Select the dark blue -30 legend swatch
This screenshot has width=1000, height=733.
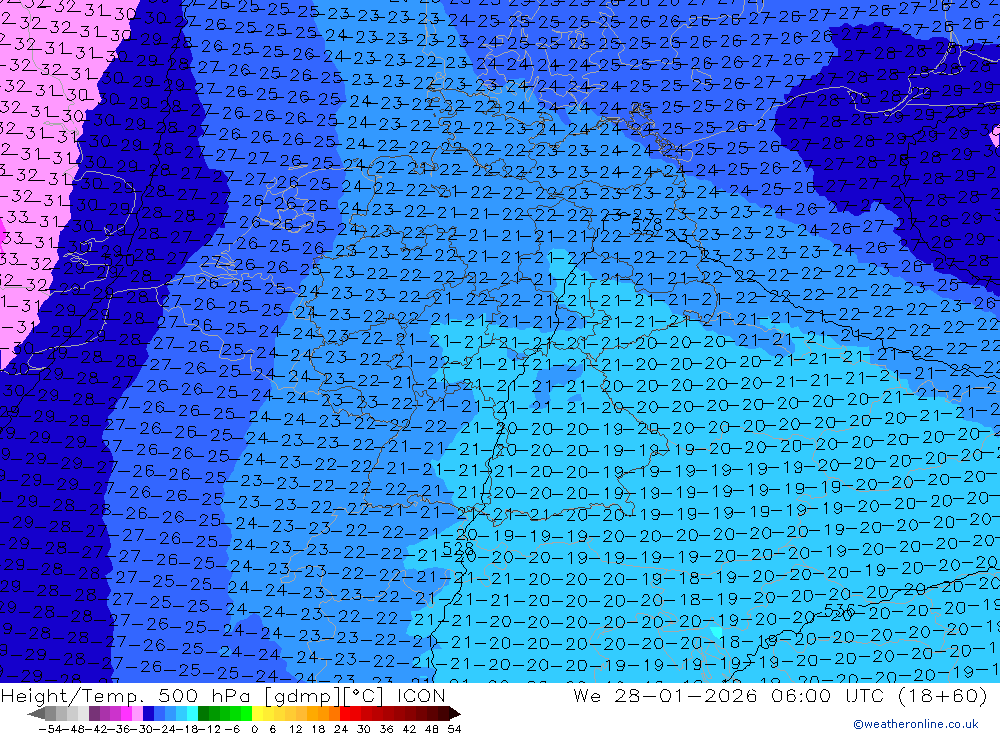pos(149,713)
